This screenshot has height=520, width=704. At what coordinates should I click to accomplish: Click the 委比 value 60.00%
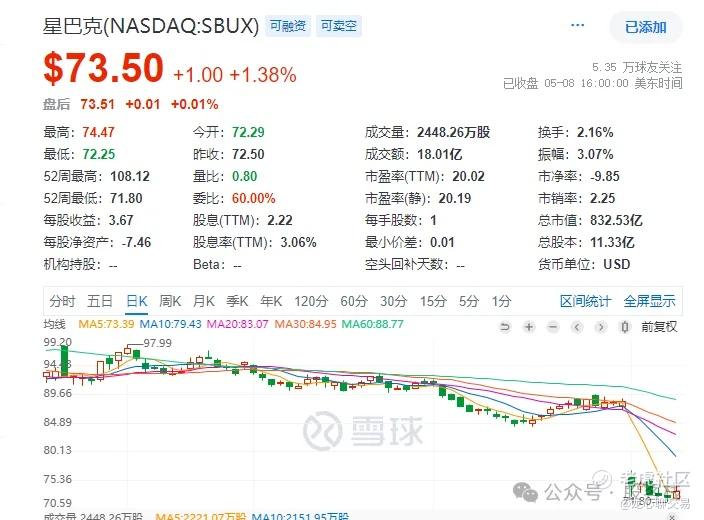point(254,198)
